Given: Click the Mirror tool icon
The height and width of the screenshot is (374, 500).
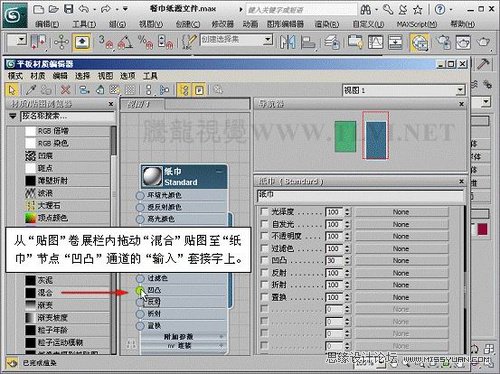Looking at the screenshot, I should pos(287,42).
